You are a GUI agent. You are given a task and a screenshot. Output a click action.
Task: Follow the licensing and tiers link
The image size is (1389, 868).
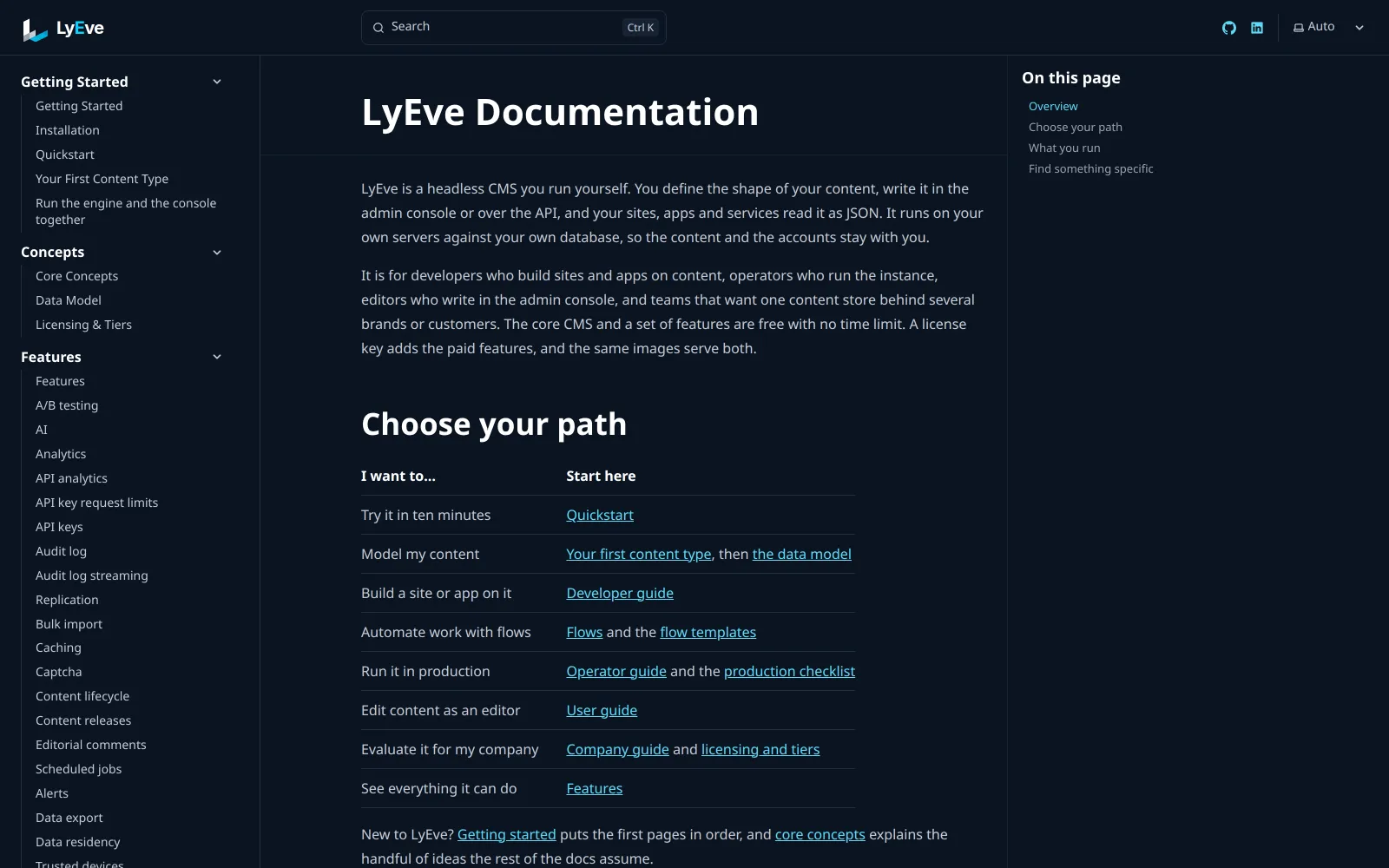pyautogui.click(x=760, y=749)
